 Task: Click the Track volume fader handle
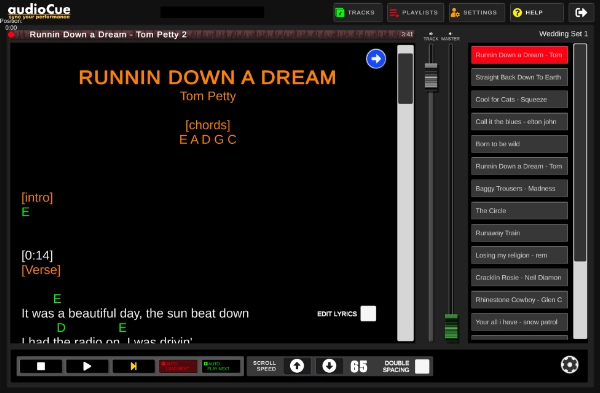pos(431,77)
